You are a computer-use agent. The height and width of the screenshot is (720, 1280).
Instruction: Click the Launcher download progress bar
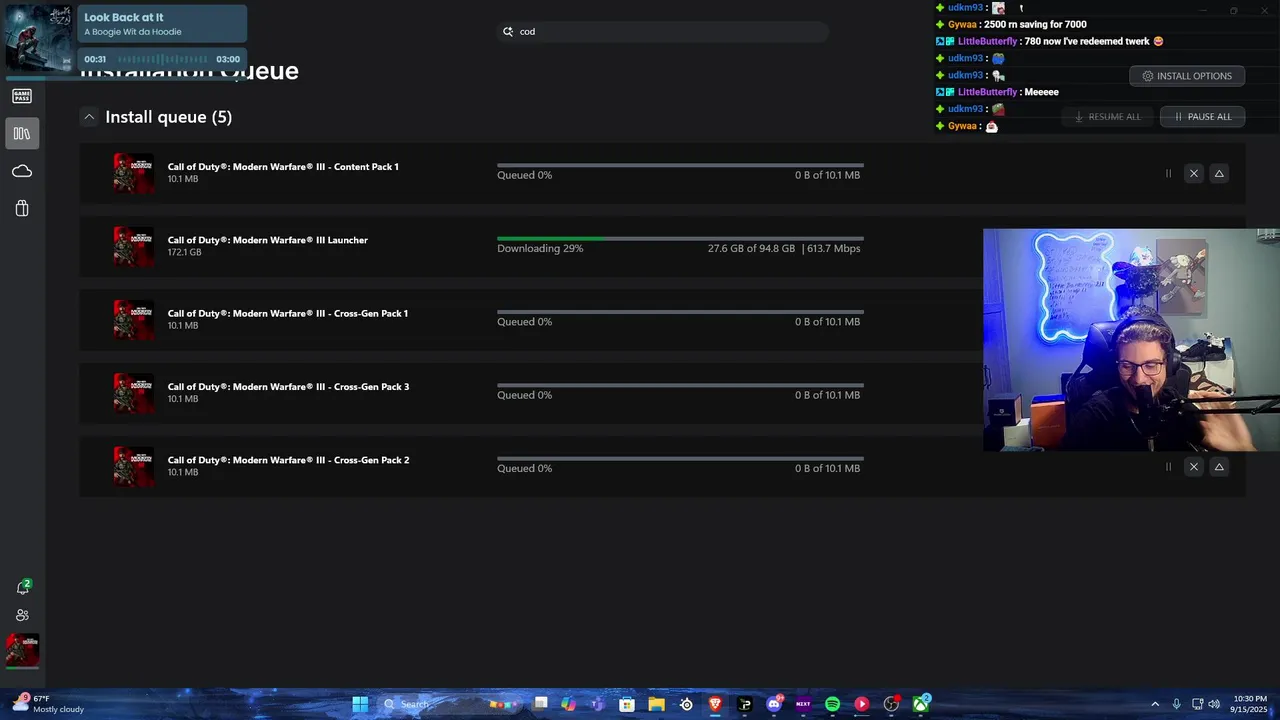click(x=680, y=239)
